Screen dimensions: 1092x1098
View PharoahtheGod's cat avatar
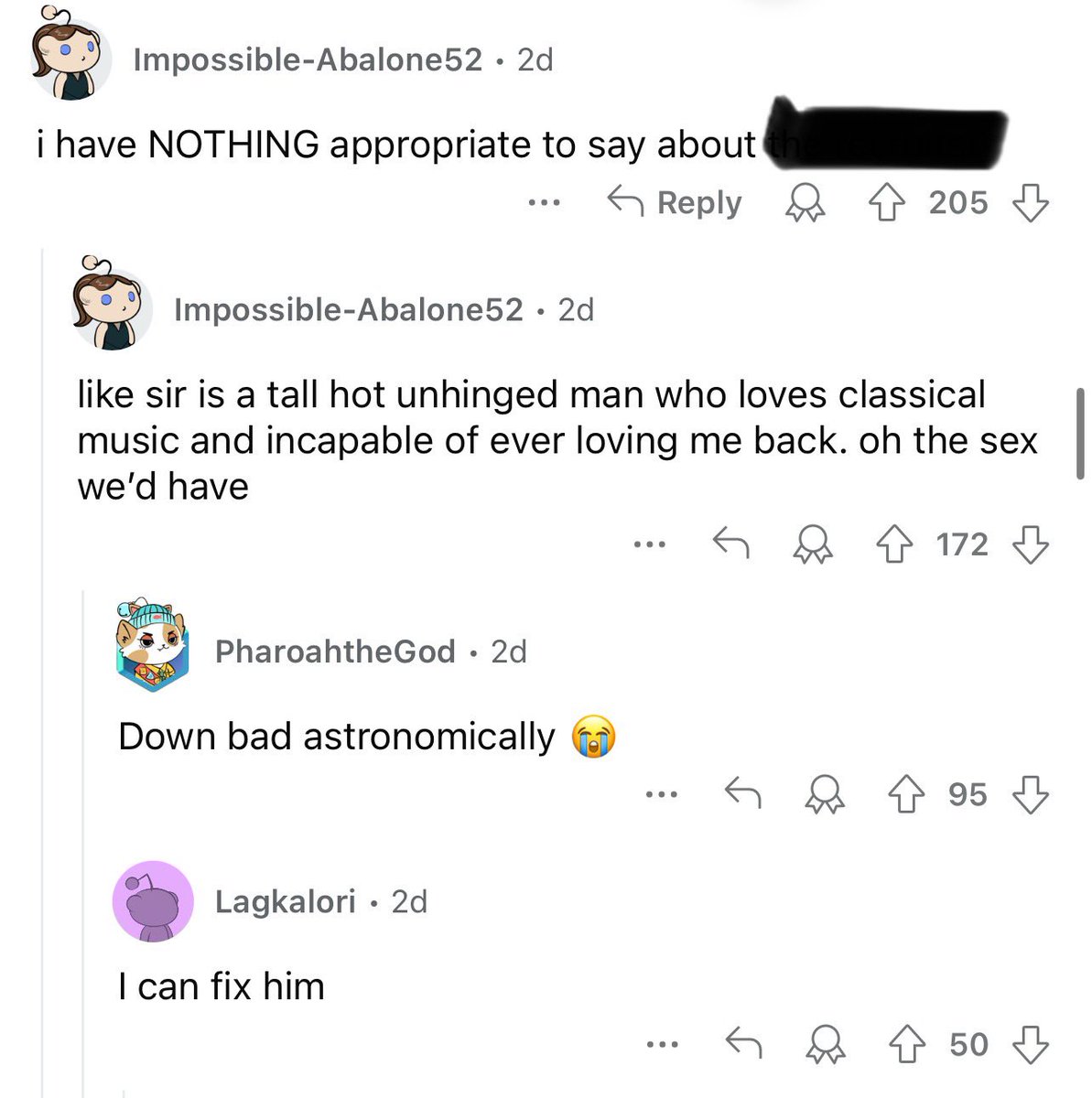click(153, 645)
